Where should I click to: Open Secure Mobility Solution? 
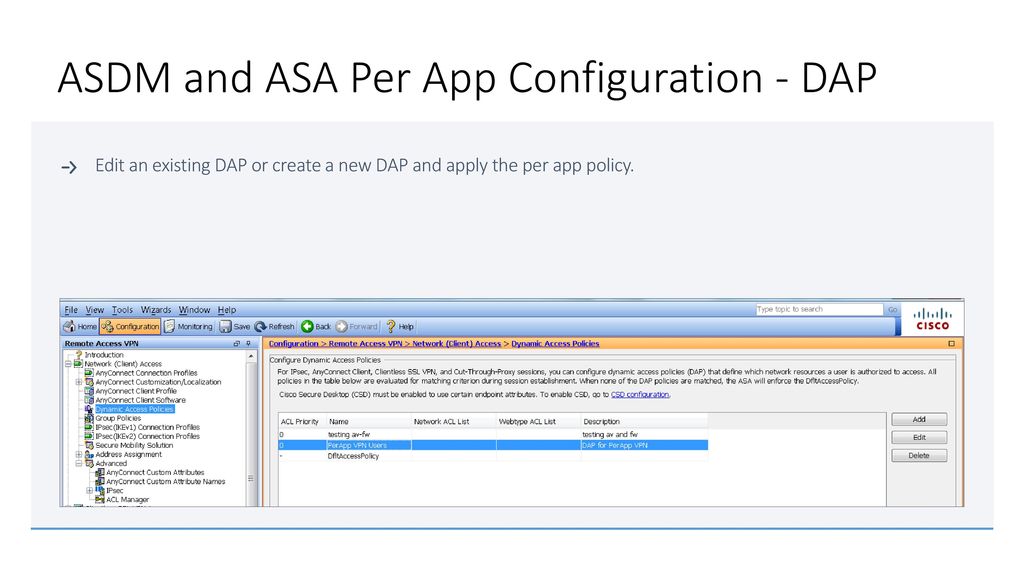pos(134,445)
